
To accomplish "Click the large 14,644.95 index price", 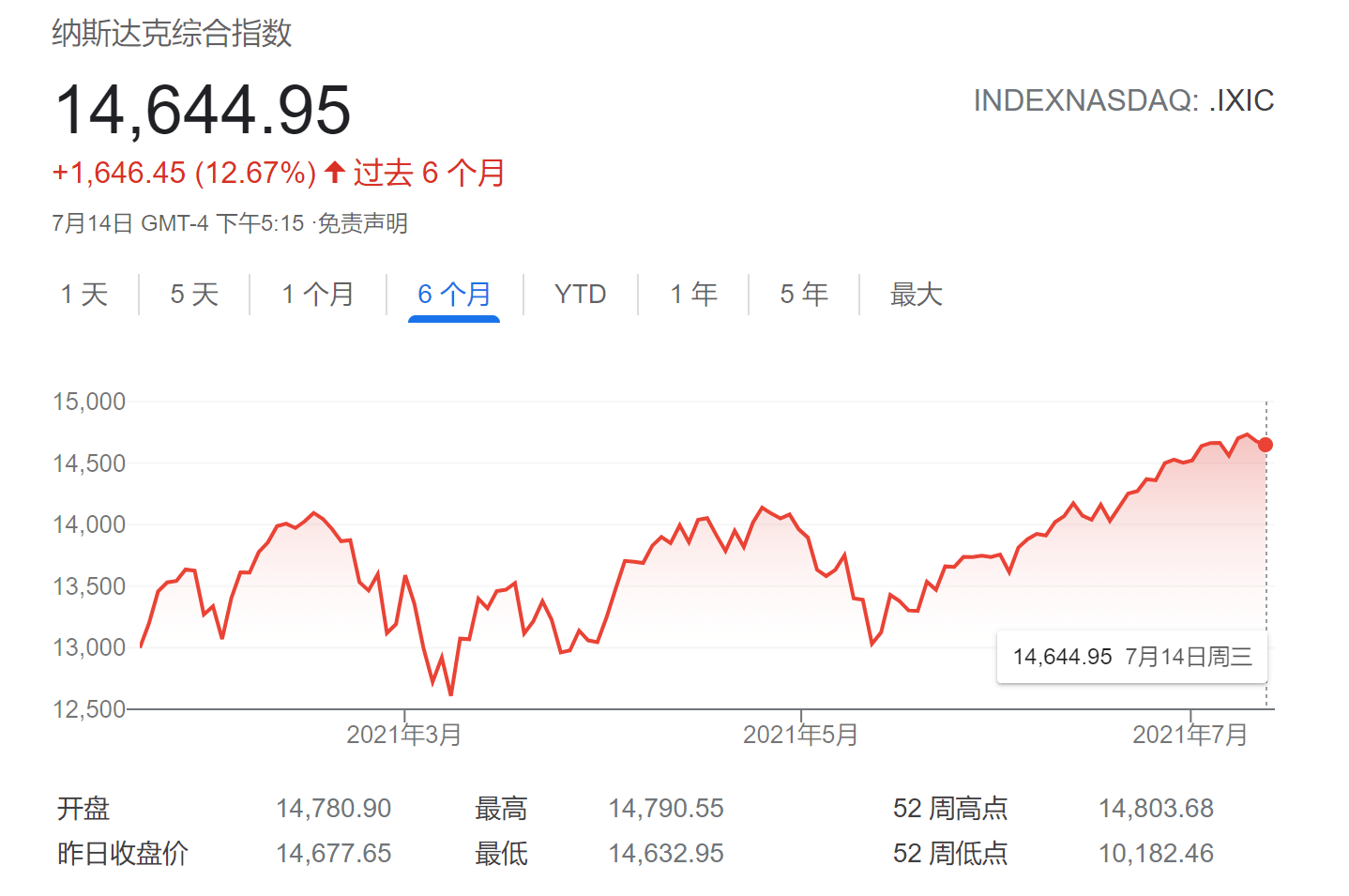I will point(203,110).
